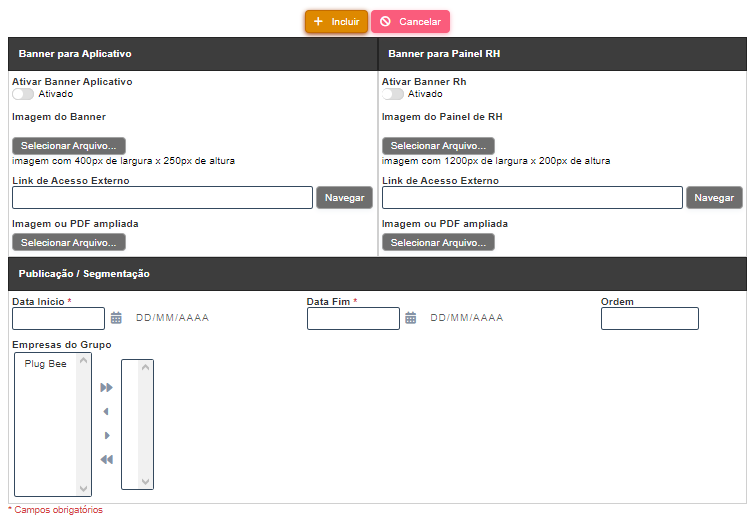754x517 pixels.
Task: Open the Data Fim calendar picker
Action: pyautogui.click(x=411, y=318)
